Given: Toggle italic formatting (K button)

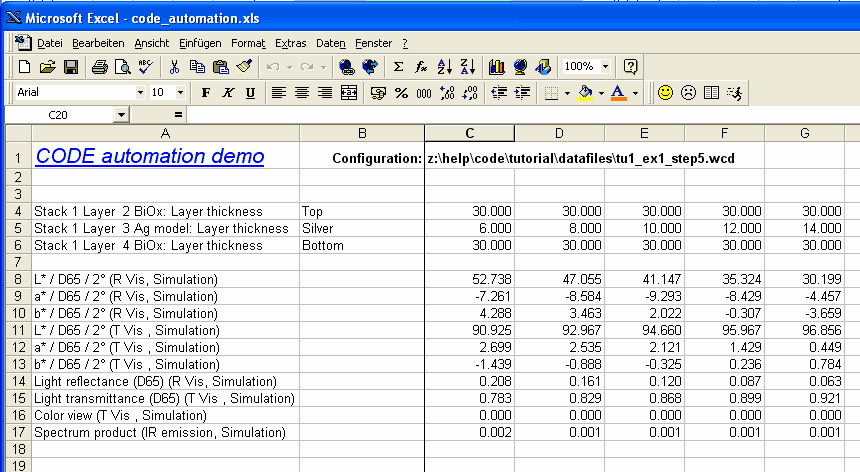Looking at the screenshot, I should pyautogui.click(x=228, y=93).
